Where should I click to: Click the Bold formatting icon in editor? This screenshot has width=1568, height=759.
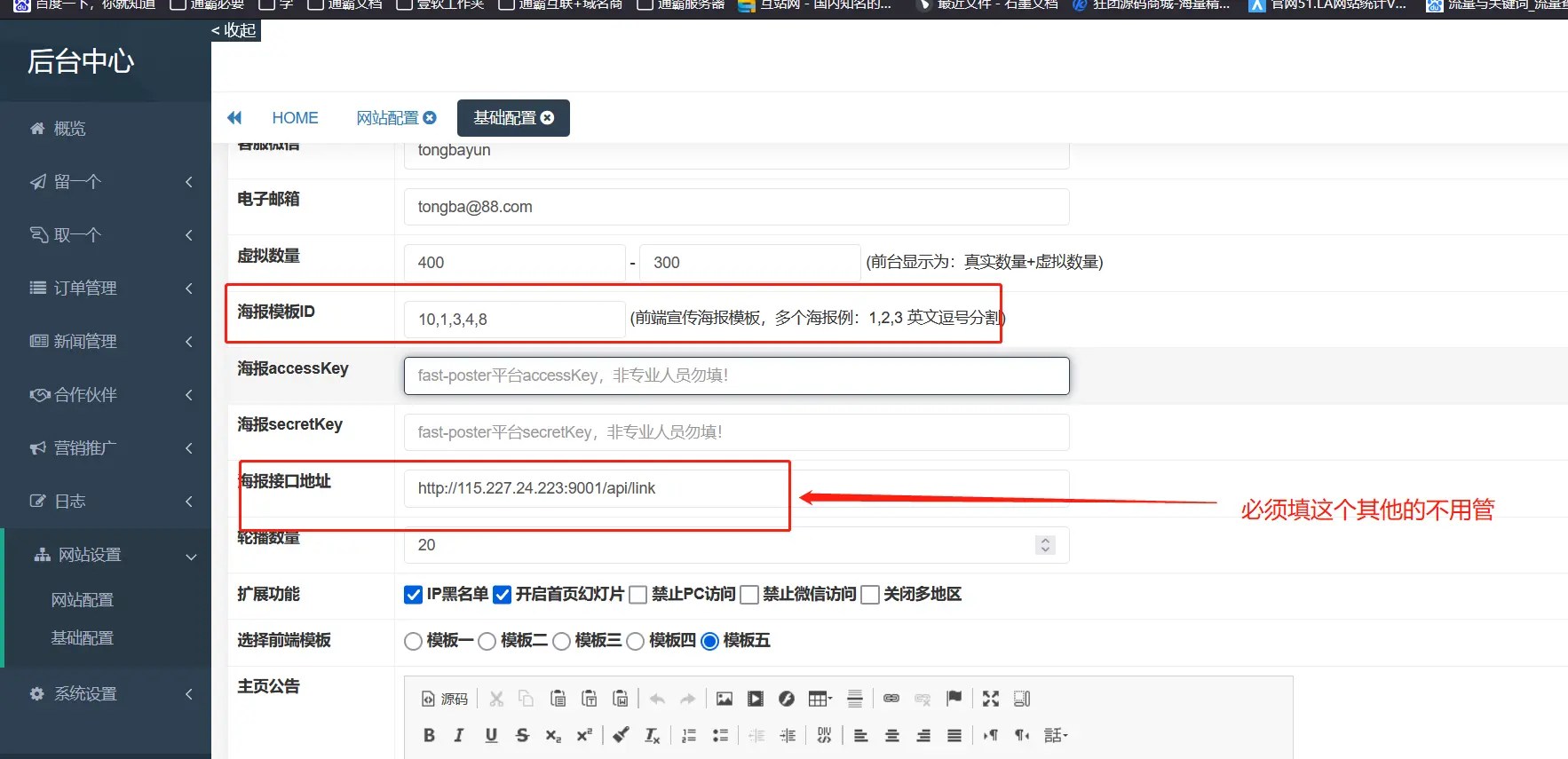[429, 735]
